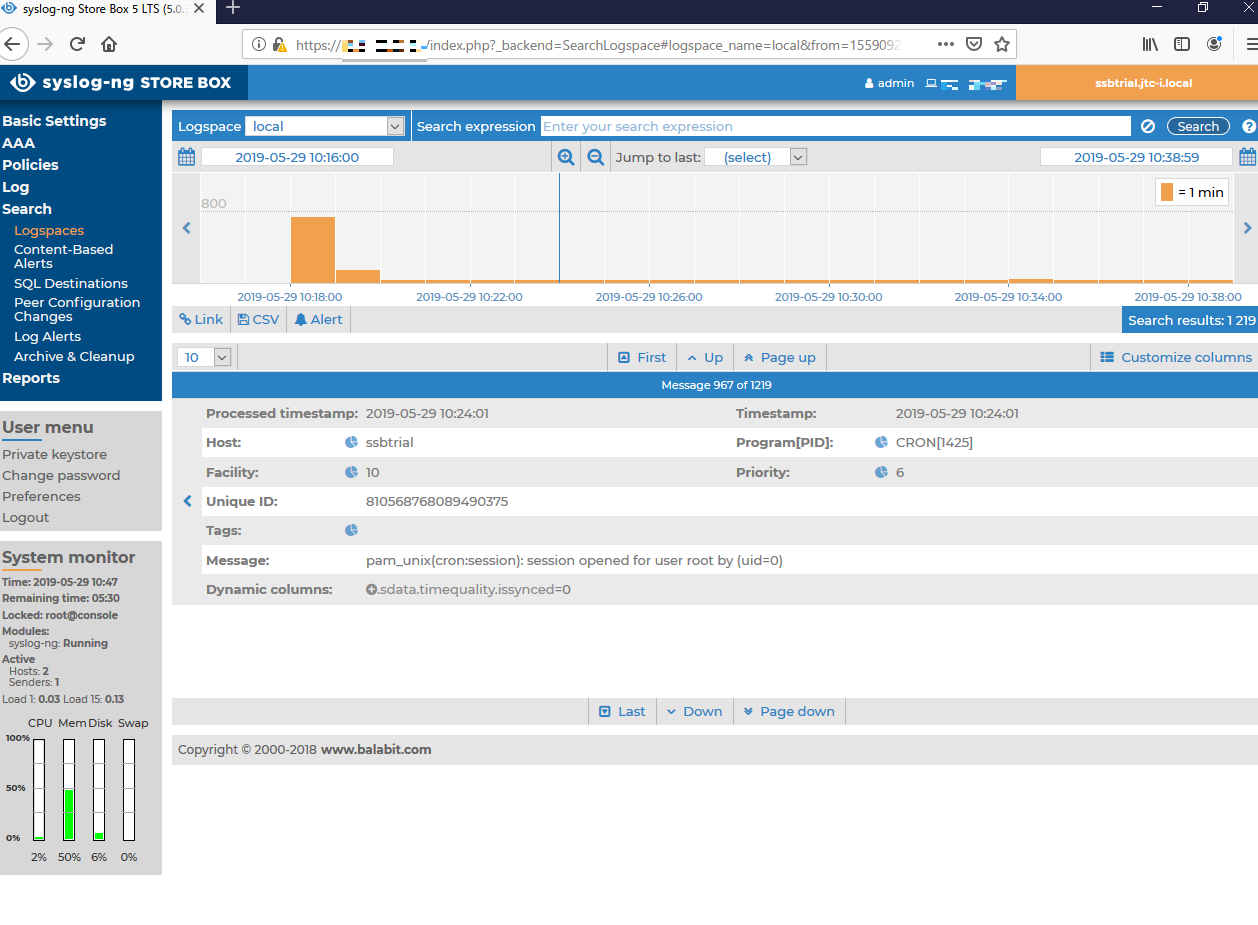Click the search expression field
Image resolution: width=1258 pixels, height=925 pixels.
click(x=836, y=126)
